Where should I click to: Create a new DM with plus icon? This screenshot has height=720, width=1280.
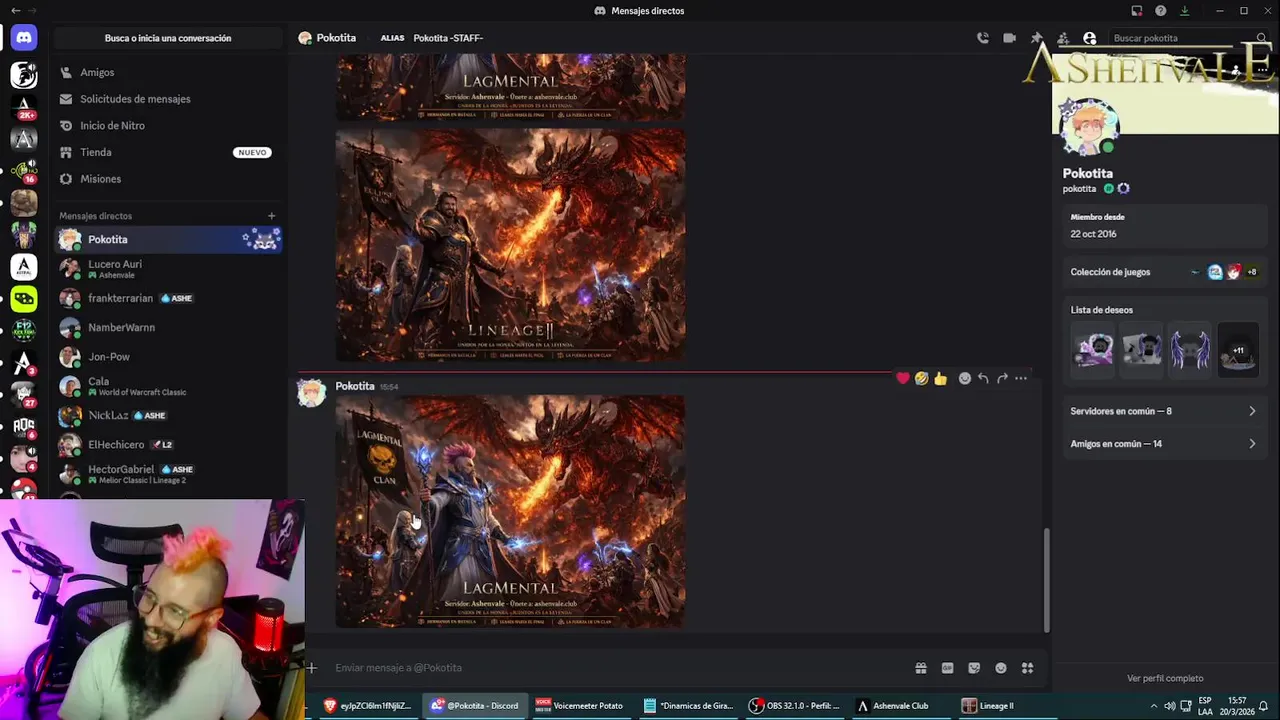click(271, 216)
